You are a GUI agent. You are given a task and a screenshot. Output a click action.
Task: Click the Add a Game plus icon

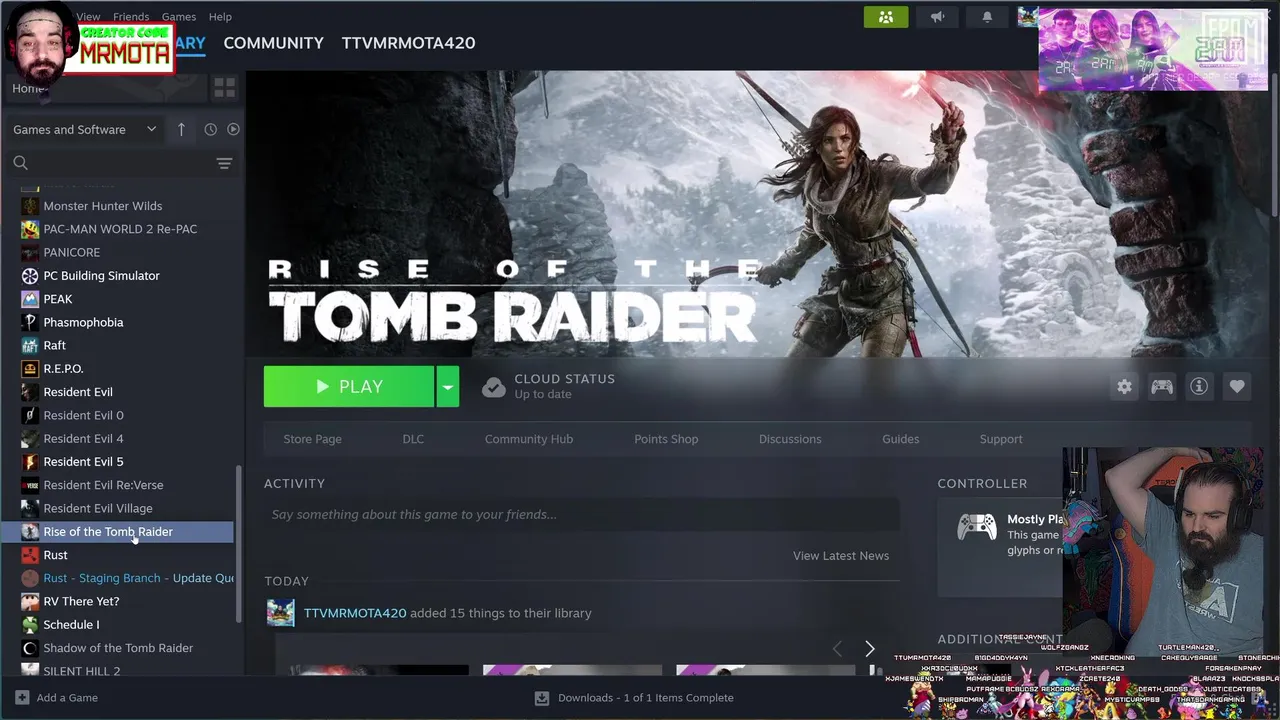22,697
